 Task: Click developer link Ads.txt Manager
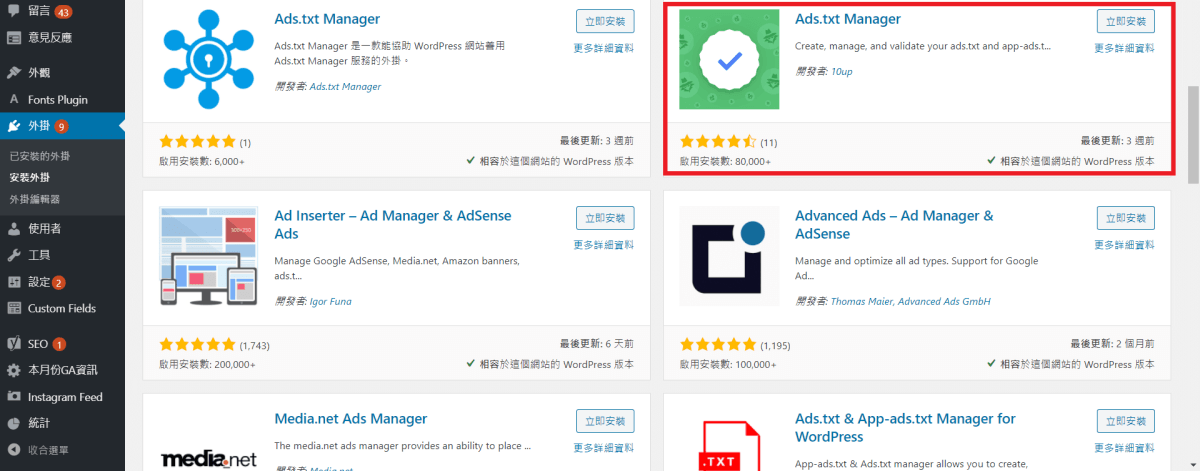345,87
